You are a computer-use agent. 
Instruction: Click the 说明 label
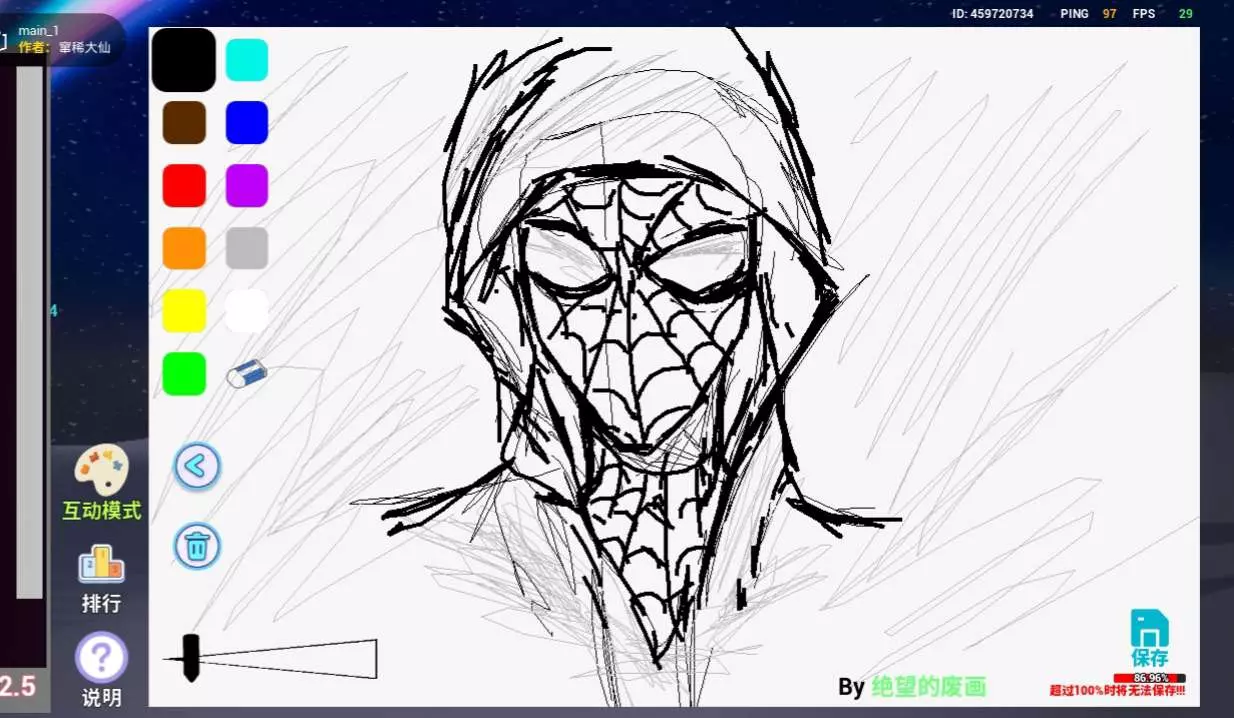click(x=101, y=698)
